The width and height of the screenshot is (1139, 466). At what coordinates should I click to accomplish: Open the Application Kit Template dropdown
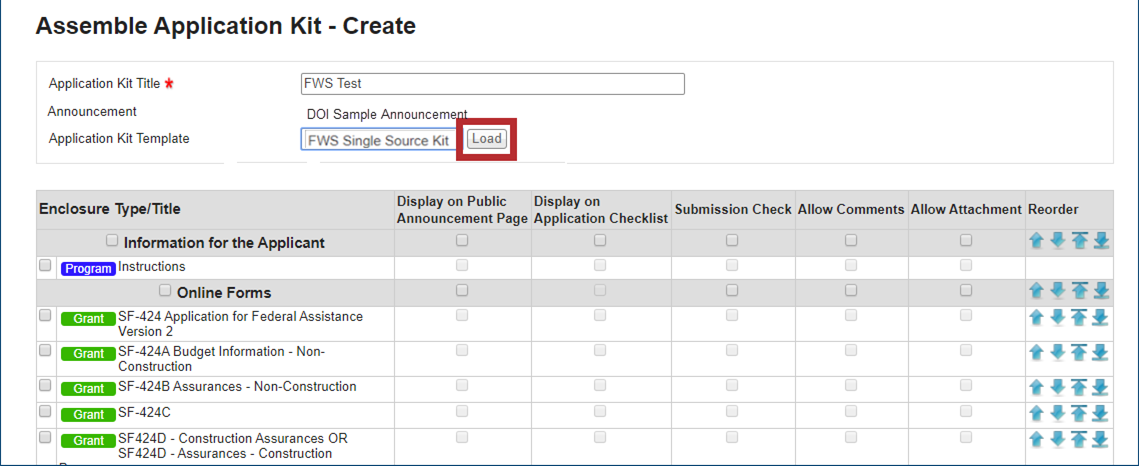pyautogui.click(x=378, y=140)
